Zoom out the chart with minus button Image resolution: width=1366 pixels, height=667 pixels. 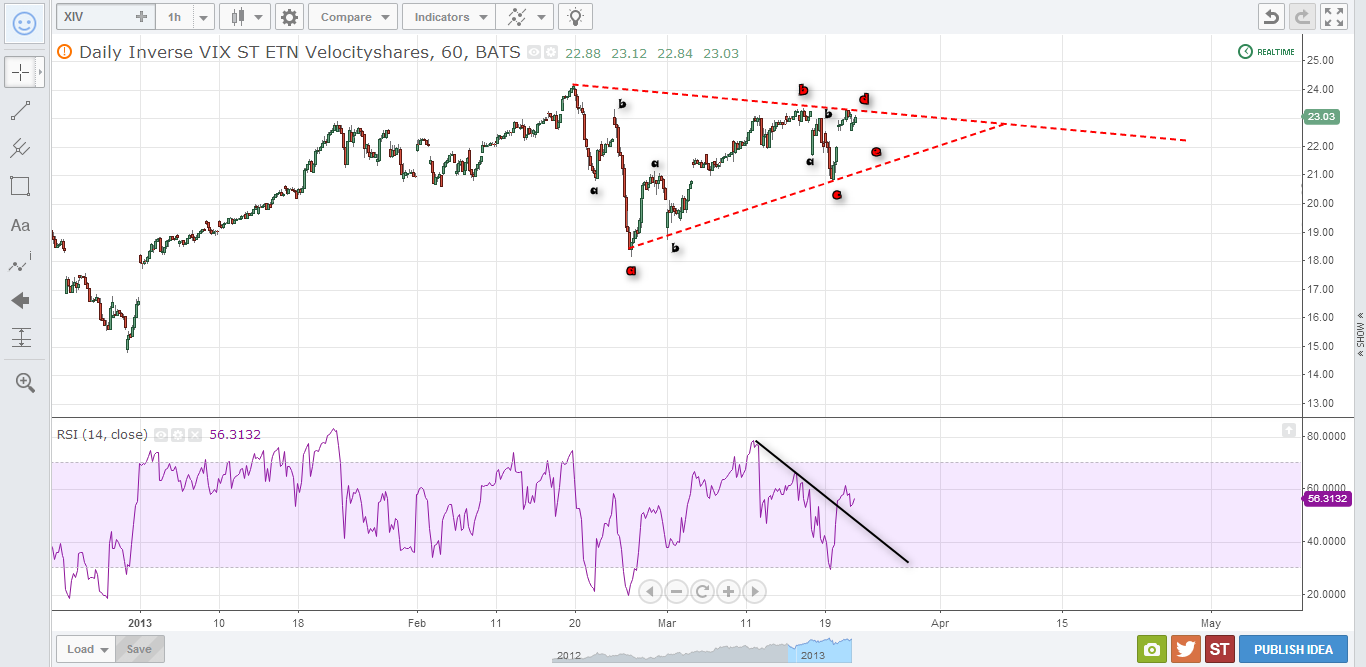point(676,591)
